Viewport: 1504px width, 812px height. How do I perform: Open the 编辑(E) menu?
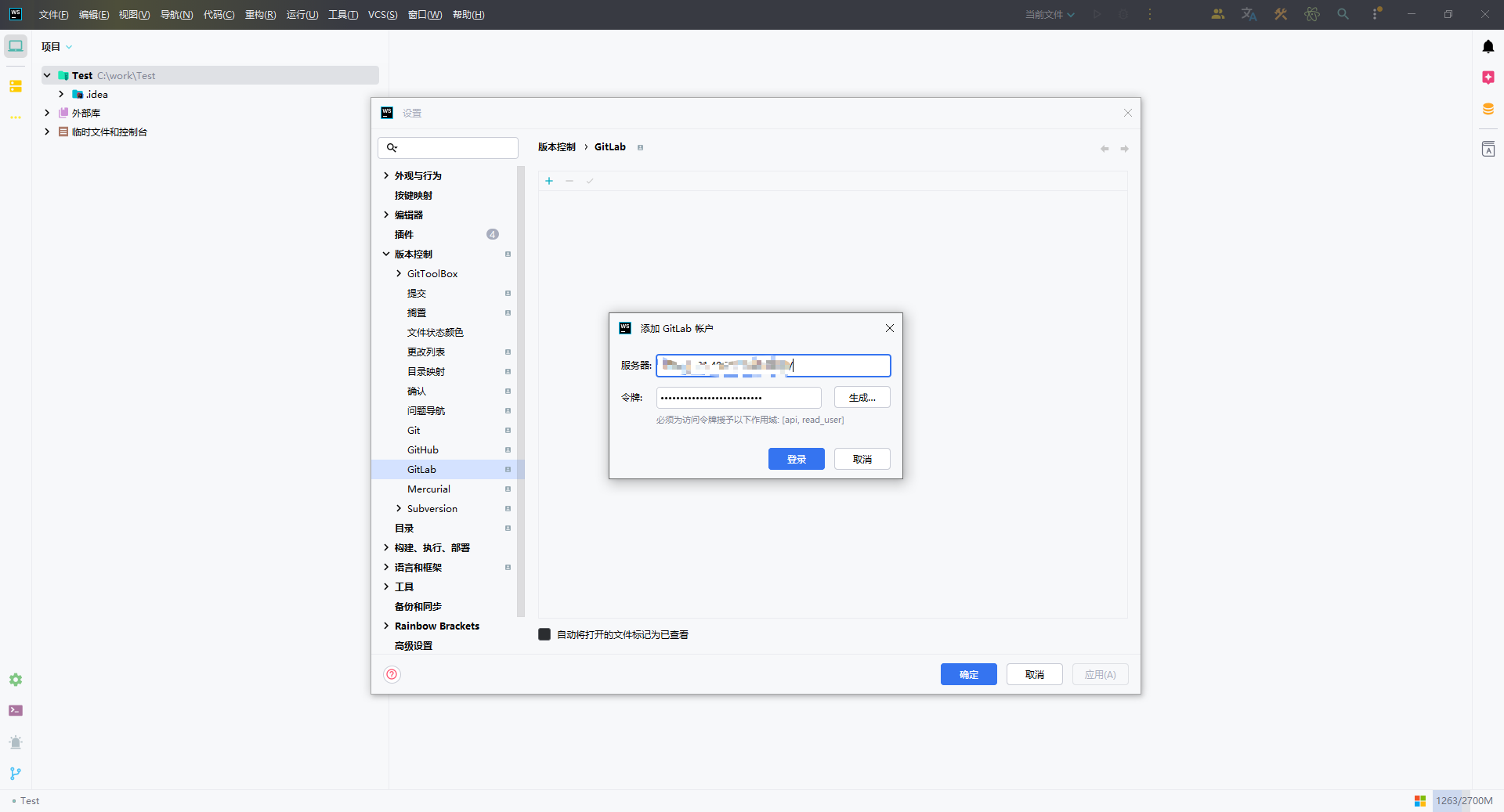click(94, 14)
